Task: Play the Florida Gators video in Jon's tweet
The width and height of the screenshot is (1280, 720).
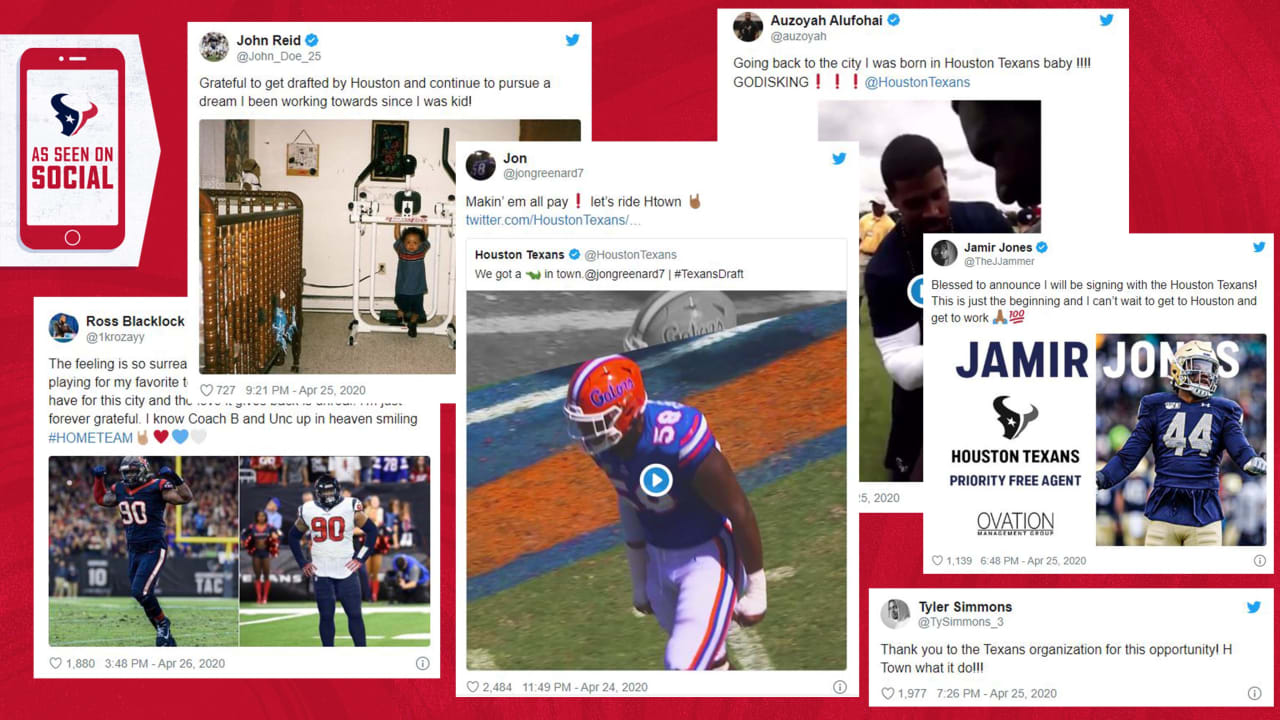Action: tap(656, 481)
